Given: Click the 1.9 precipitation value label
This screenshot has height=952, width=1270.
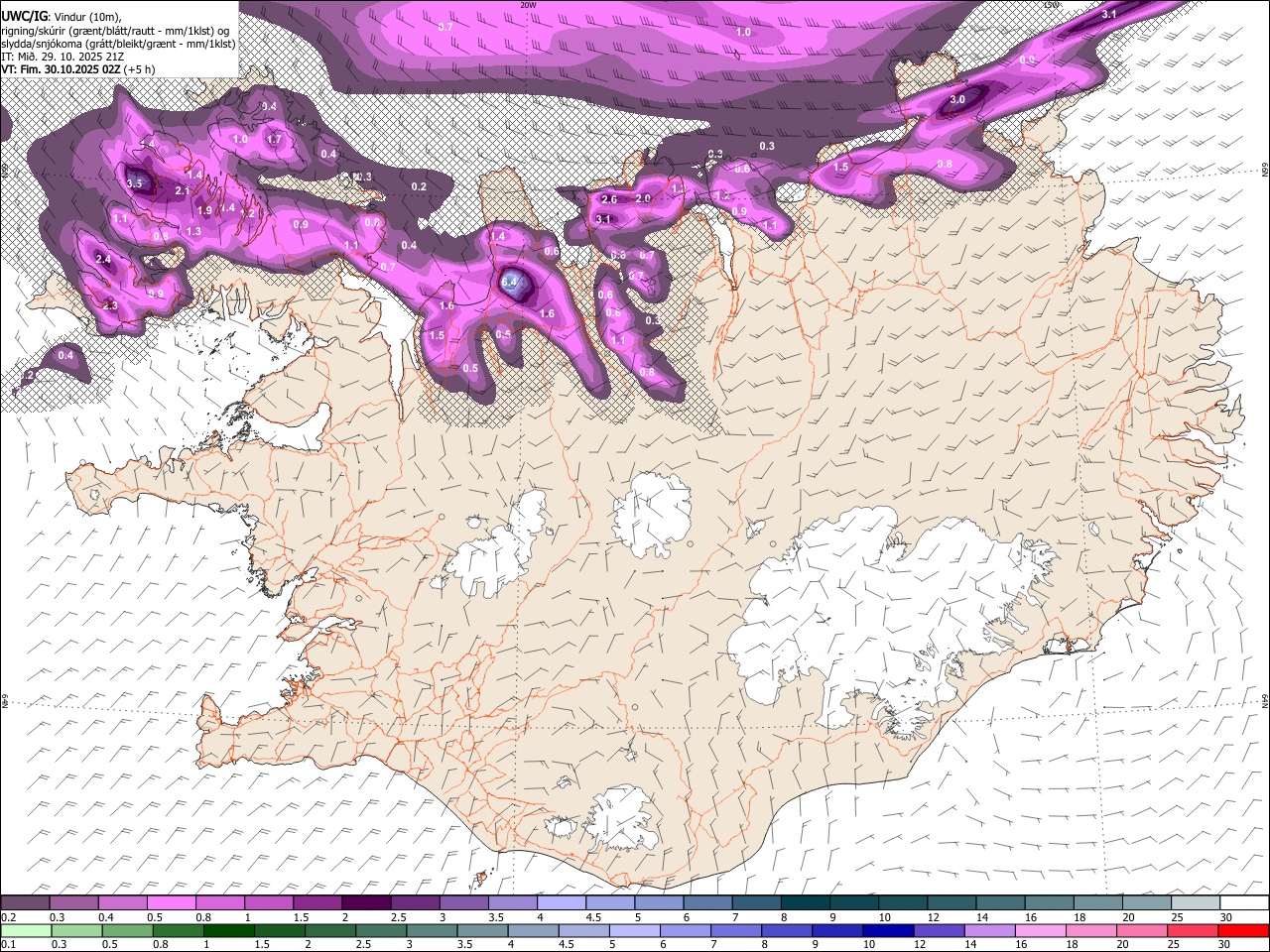Looking at the screenshot, I should pos(204,211).
